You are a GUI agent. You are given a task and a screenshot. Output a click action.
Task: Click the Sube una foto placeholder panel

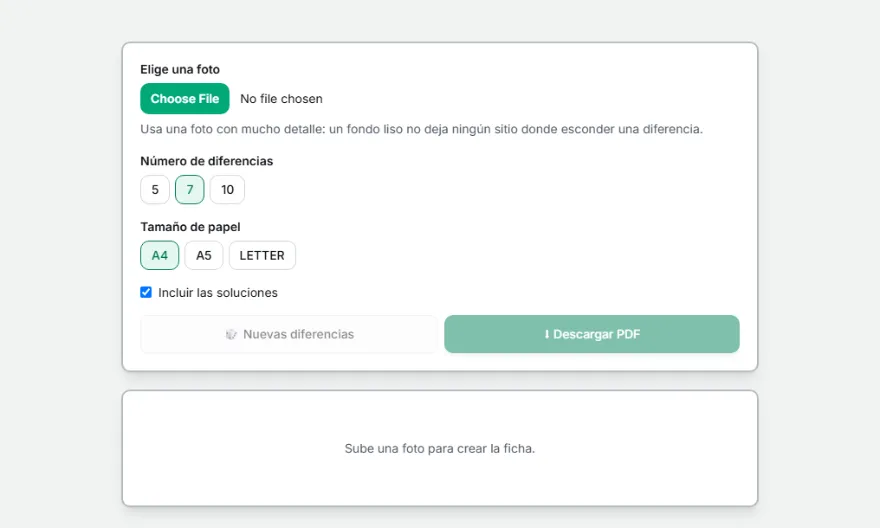440,448
